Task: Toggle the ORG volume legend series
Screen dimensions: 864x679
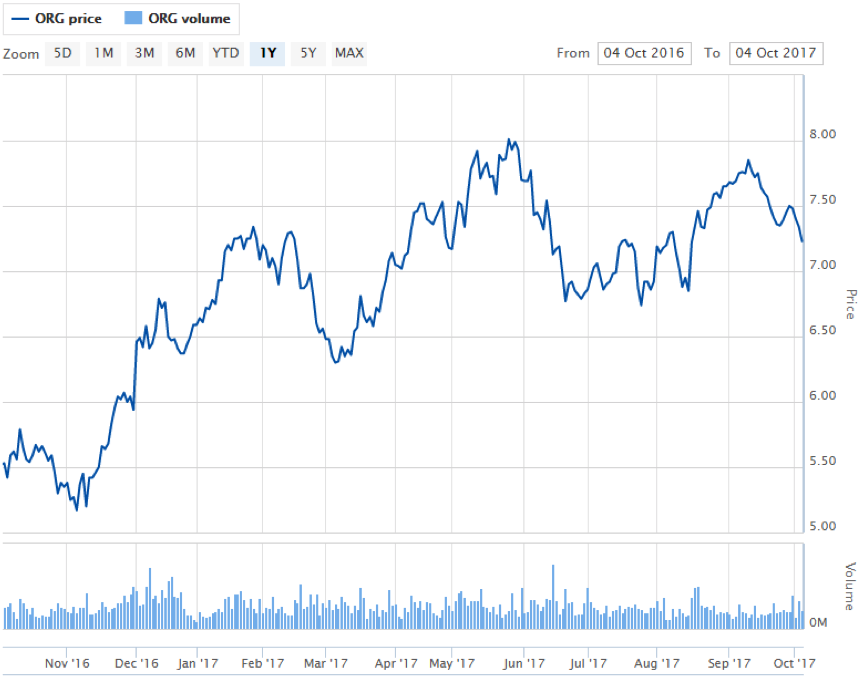Action: tap(188, 18)
